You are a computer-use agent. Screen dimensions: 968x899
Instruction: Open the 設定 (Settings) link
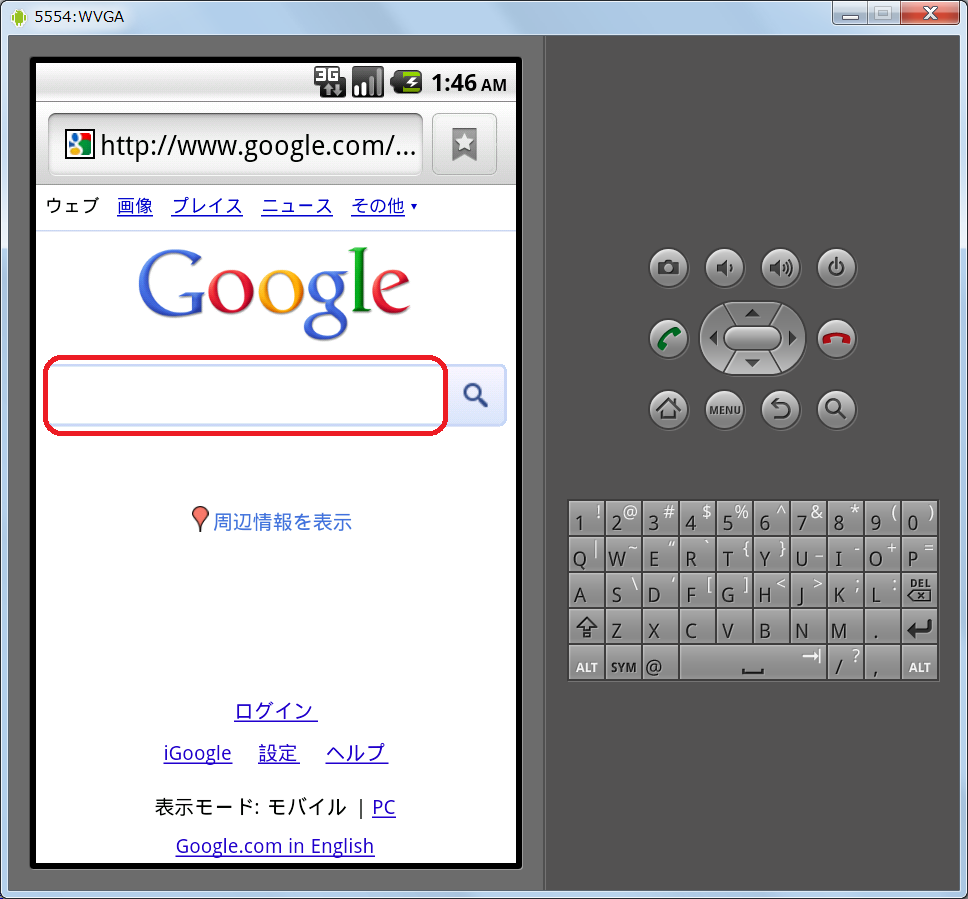[278, 753]
